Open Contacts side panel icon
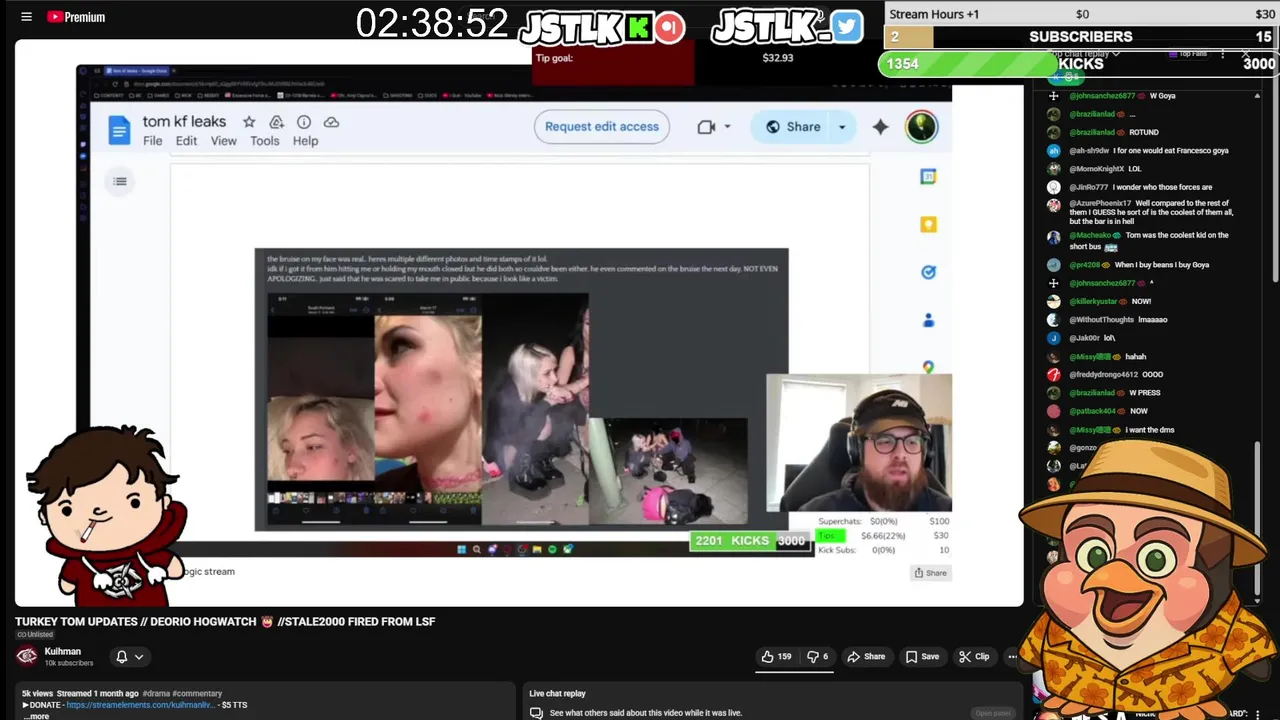1280x720 pixels. (x=928, y=320)
